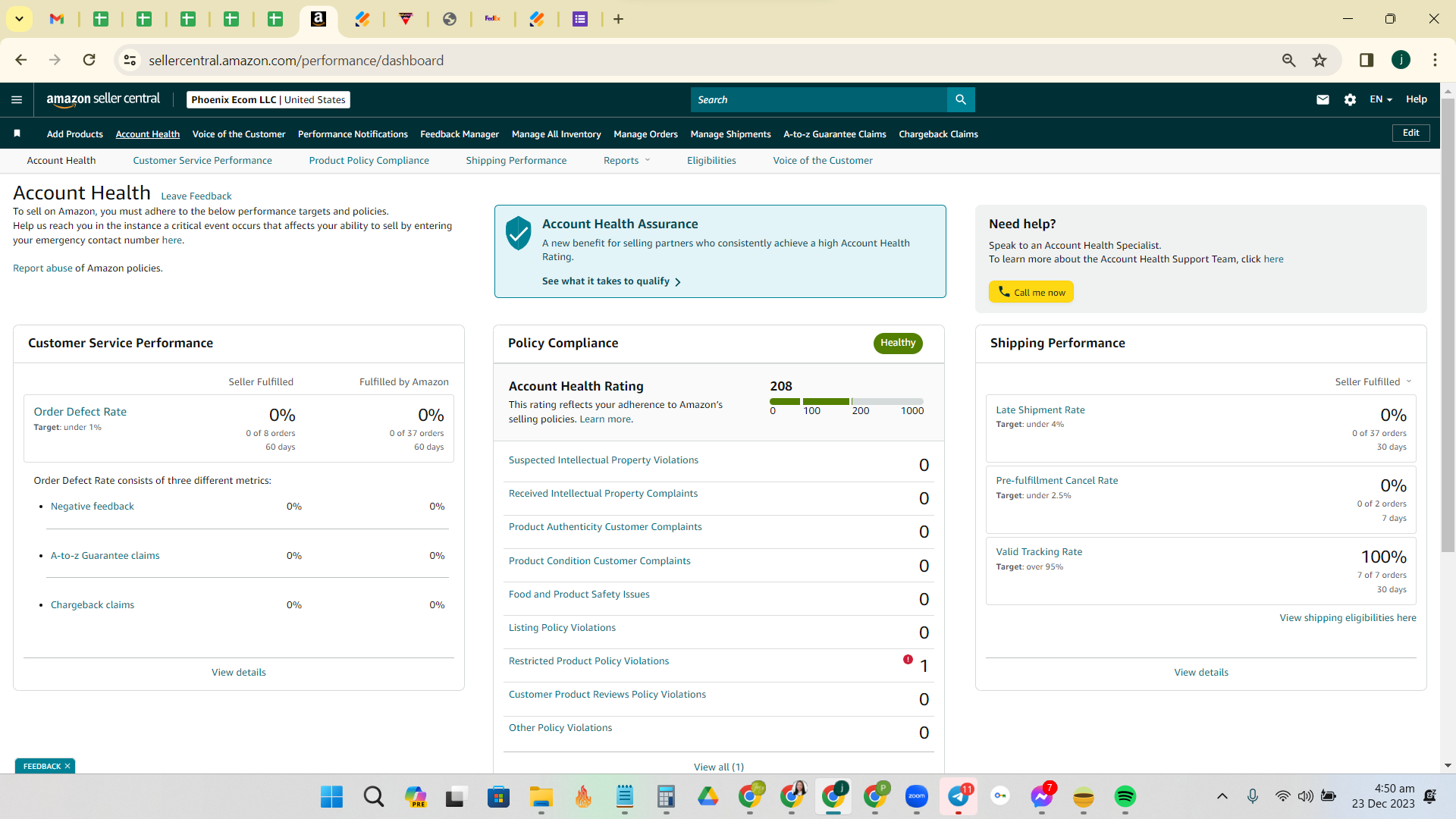The image size is (1456, 819).
Task: Click View details under Customer Service Performance
Action: (239, 672)
